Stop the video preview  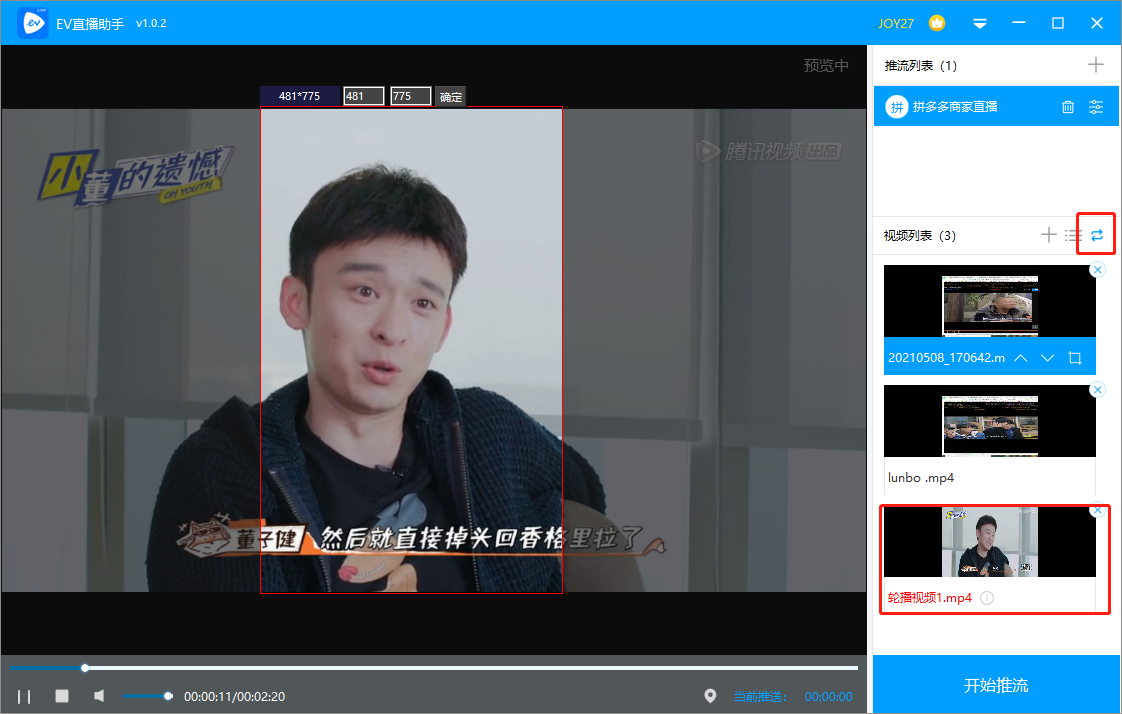pyautogui.click(x=62, y=696)
